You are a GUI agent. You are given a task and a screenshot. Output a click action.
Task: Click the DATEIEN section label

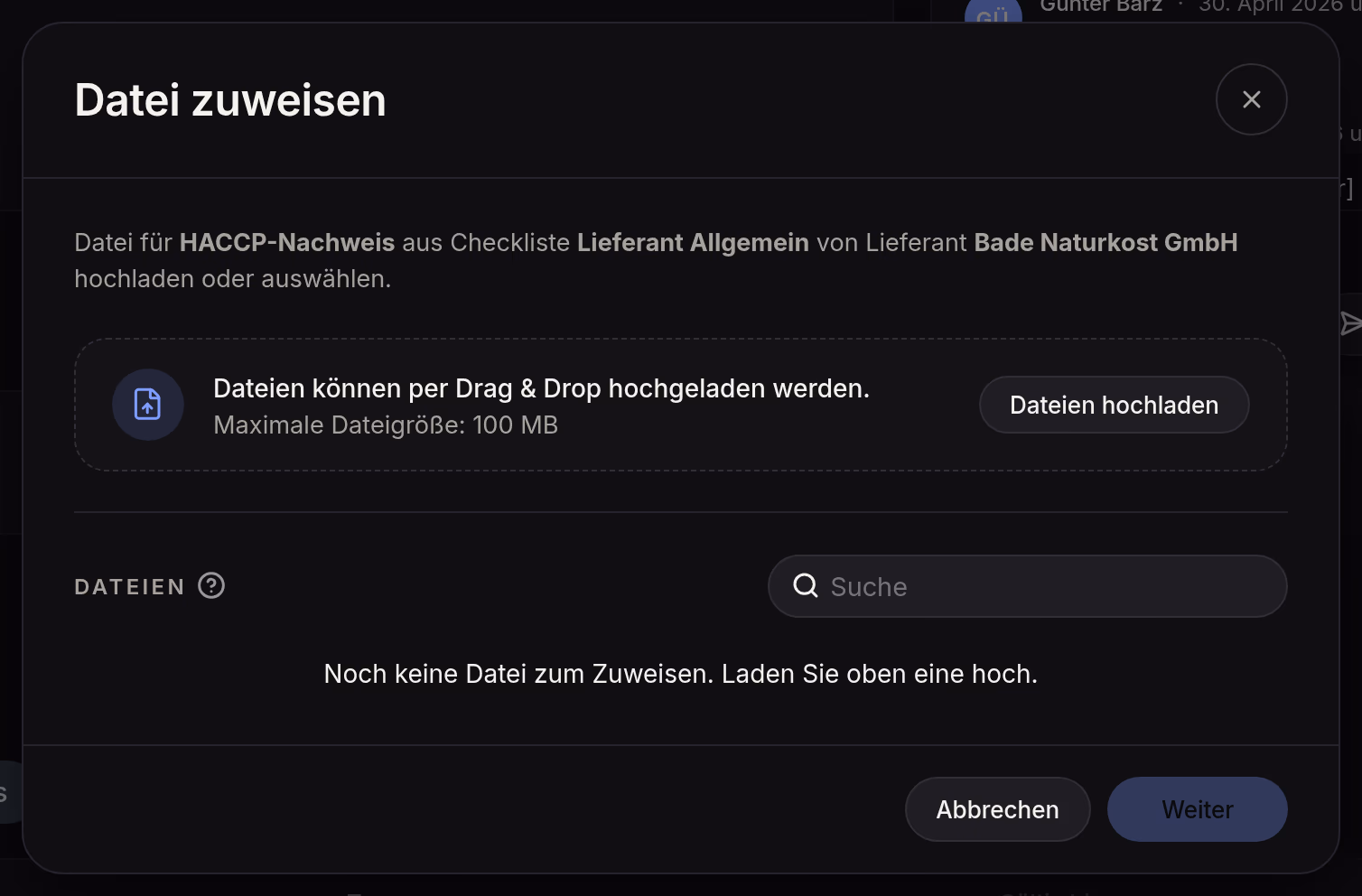129,587
